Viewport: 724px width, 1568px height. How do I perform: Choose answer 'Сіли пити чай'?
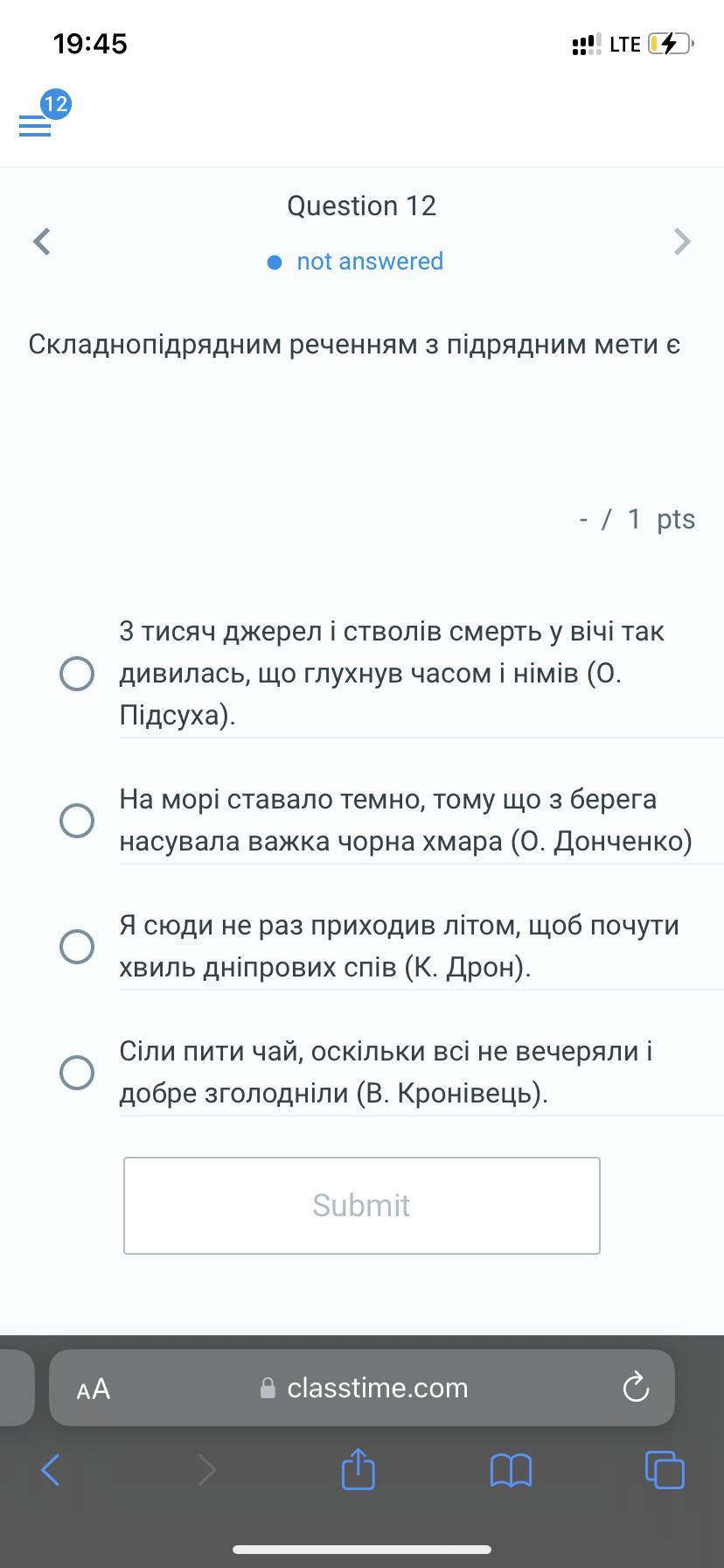coord(77,1073)
